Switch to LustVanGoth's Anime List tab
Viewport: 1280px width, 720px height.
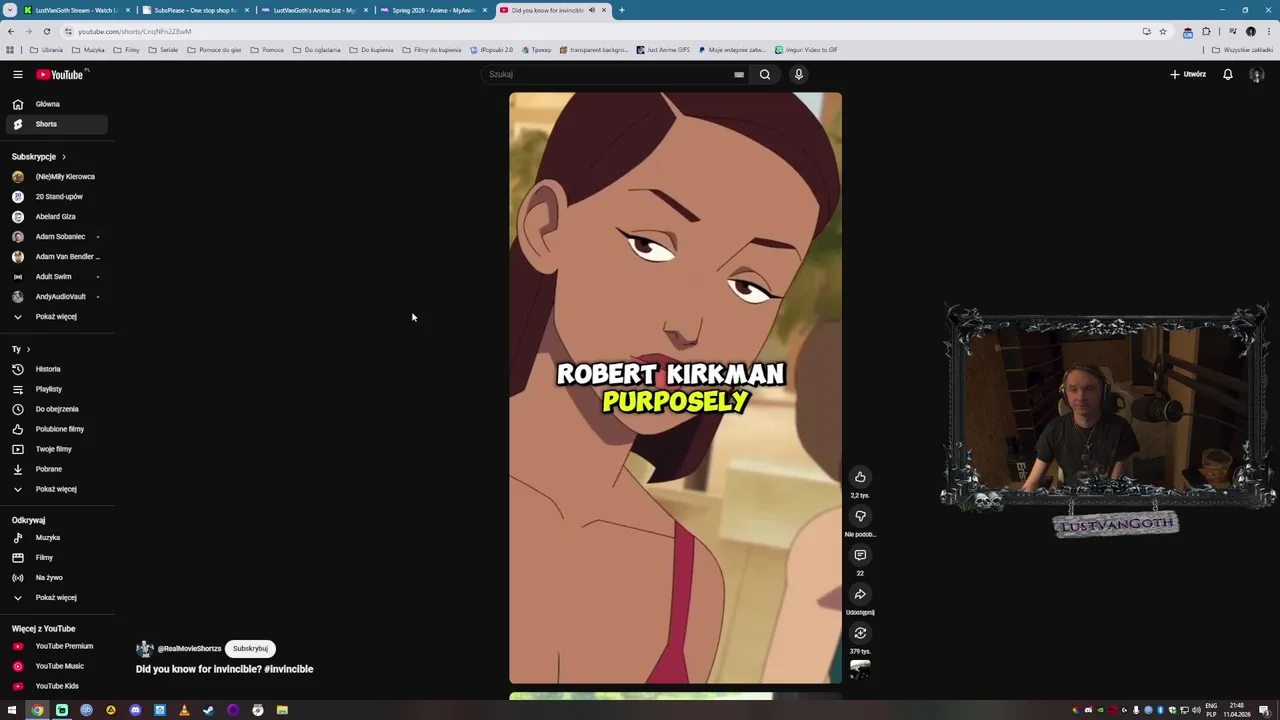(x=314, y=10)
